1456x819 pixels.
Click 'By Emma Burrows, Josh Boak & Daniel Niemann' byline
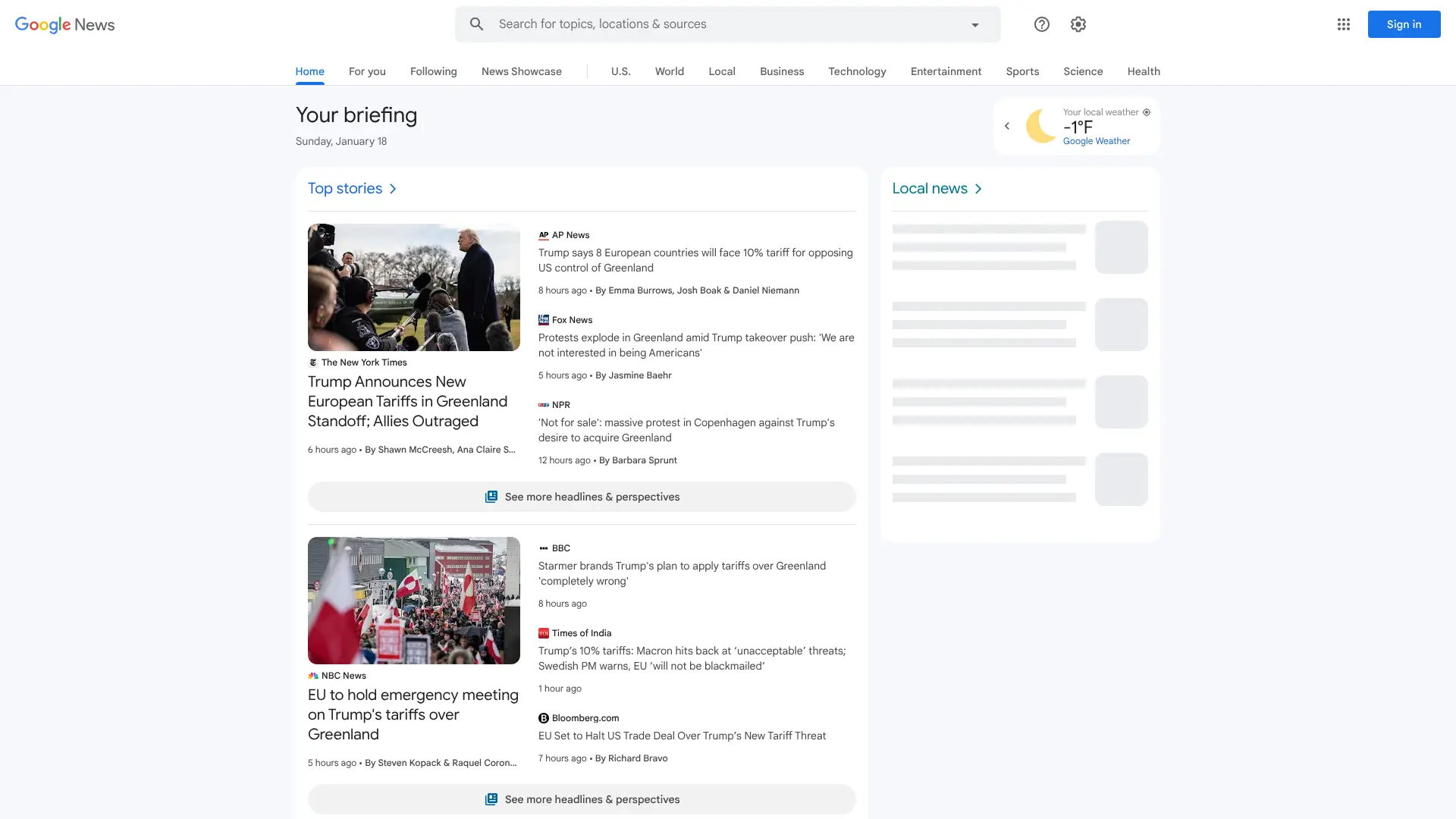pos(697,290)
